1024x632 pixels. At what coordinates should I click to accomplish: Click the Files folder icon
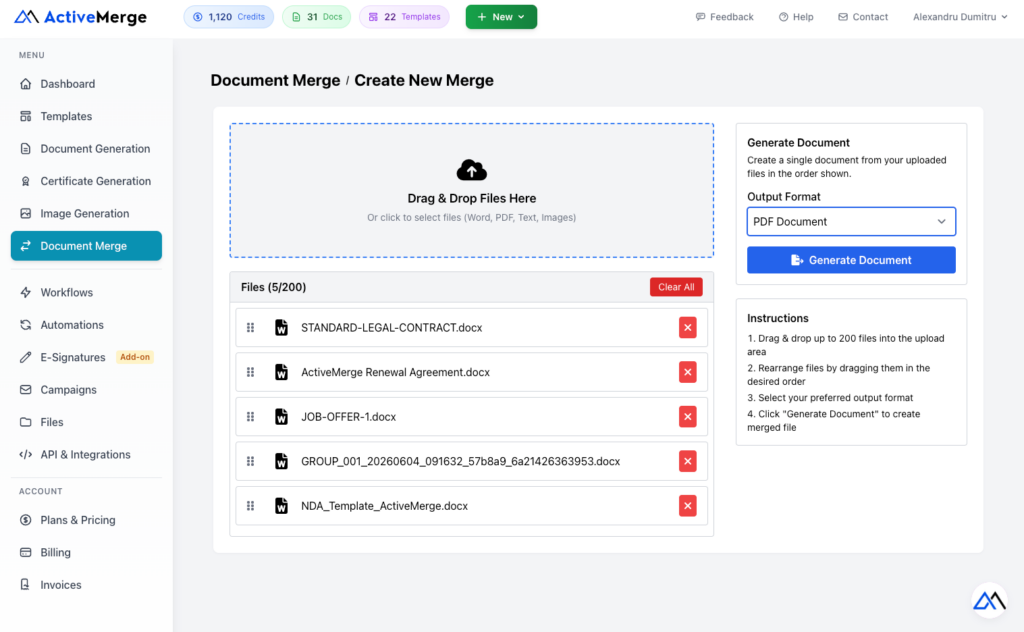[25, 422]
